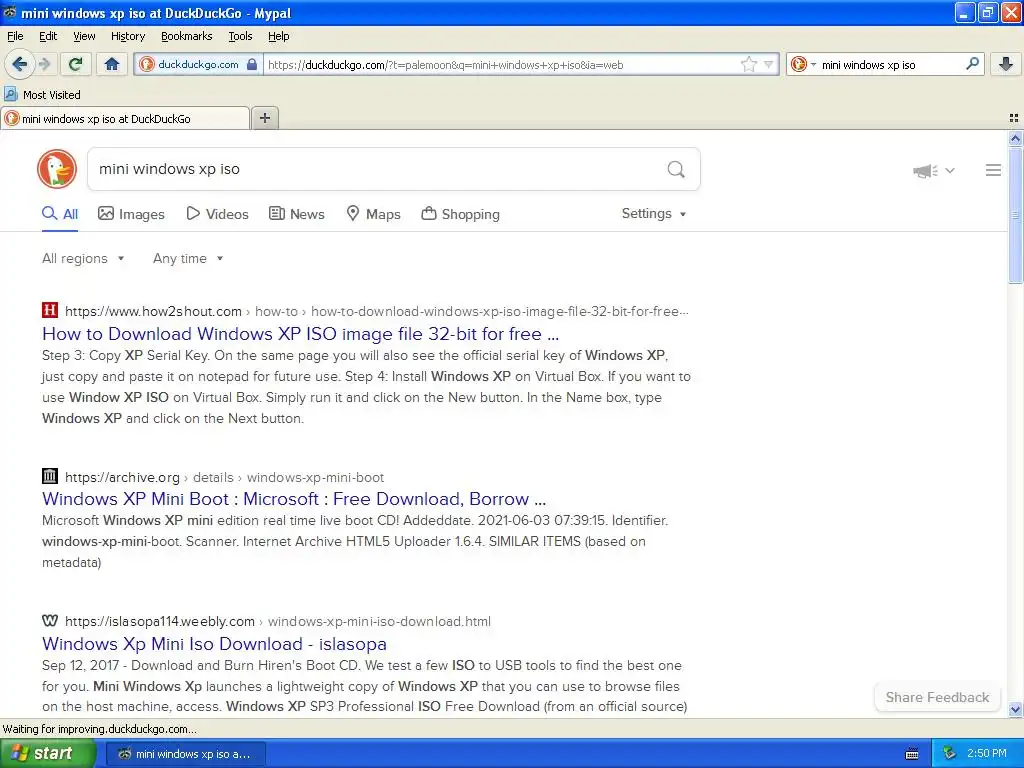This screenshot has height=768, width=1024.
Task: Click the system tray Safely Remove Hardware icon
Action: (949, 754)
